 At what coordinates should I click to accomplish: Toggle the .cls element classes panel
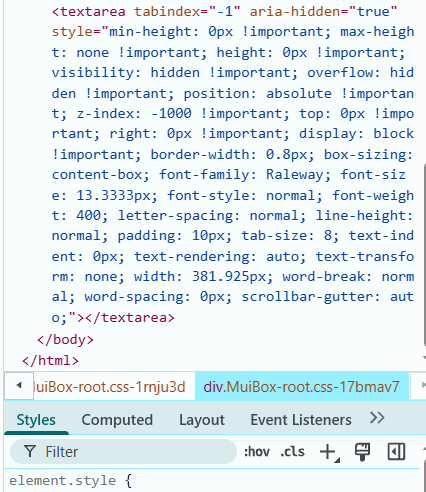292,452
